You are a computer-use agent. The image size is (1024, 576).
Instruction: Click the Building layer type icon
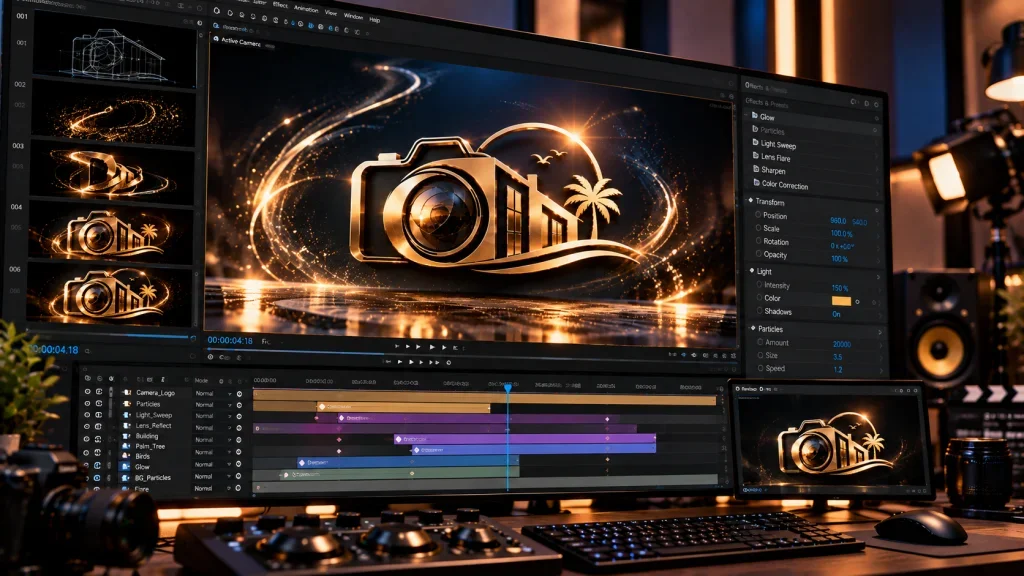point(127,436)
